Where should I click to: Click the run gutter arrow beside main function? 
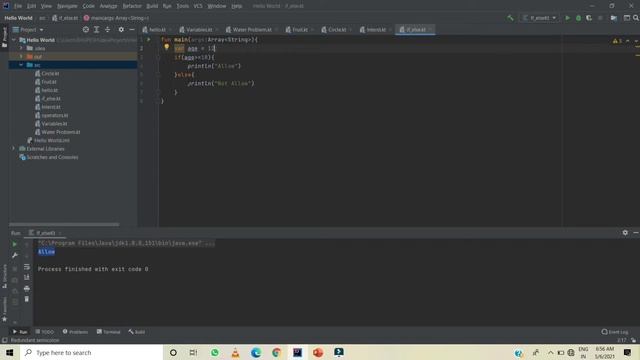click(x=149, y=40)
